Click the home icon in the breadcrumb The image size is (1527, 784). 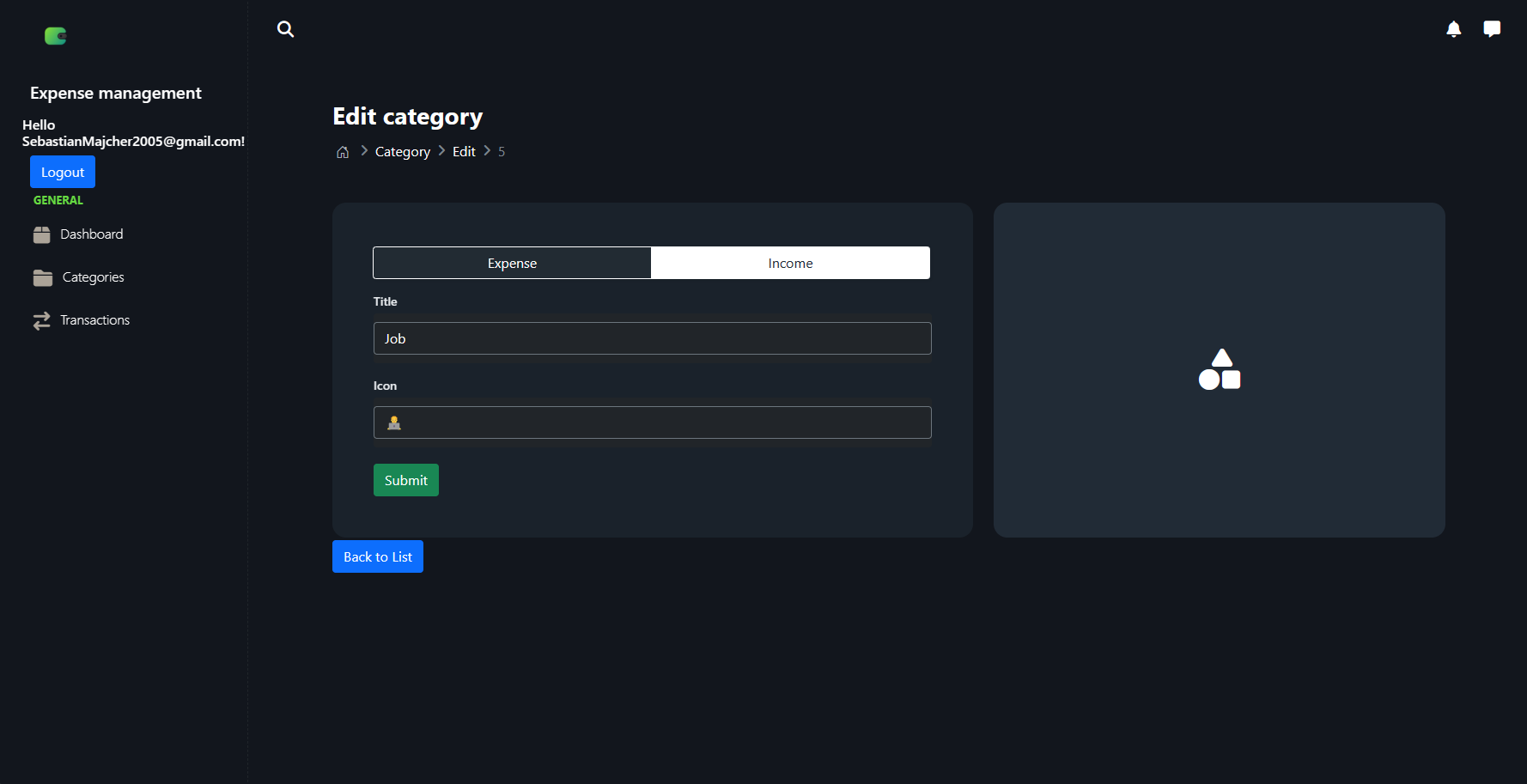343,151
